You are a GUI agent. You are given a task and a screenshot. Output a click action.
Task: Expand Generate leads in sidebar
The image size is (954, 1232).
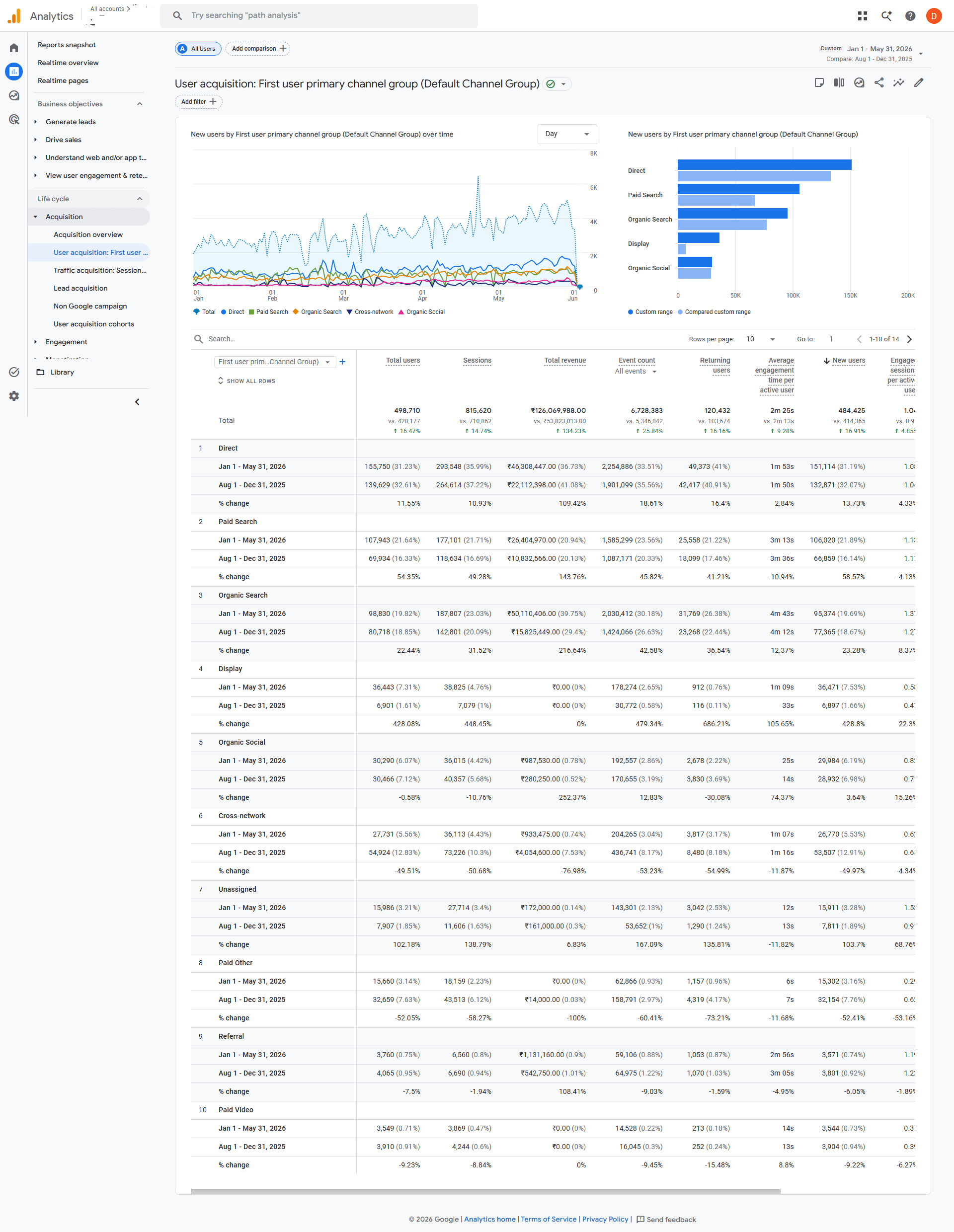point(36,122)
